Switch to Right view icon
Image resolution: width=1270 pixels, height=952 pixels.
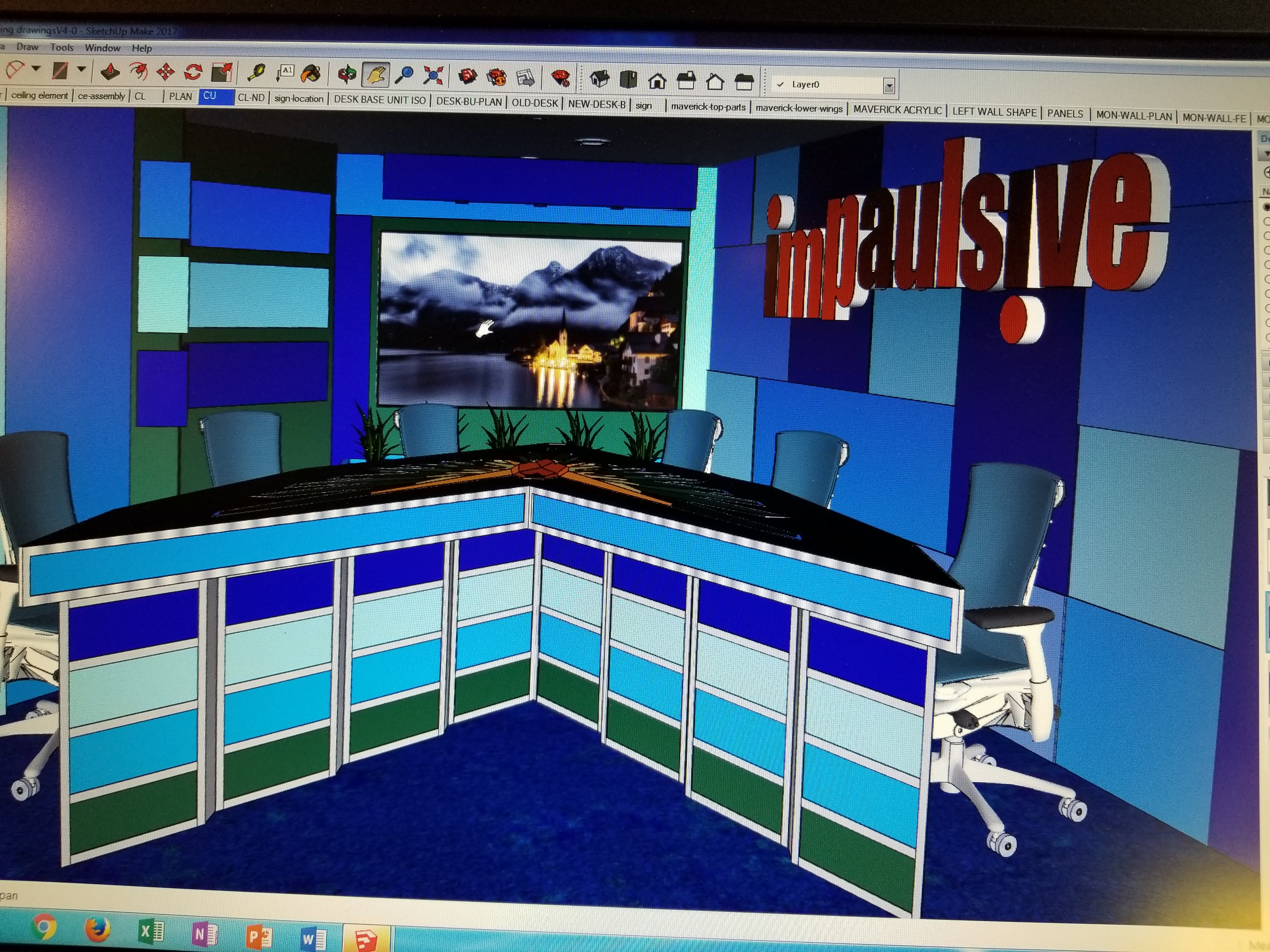pos(686,81)
